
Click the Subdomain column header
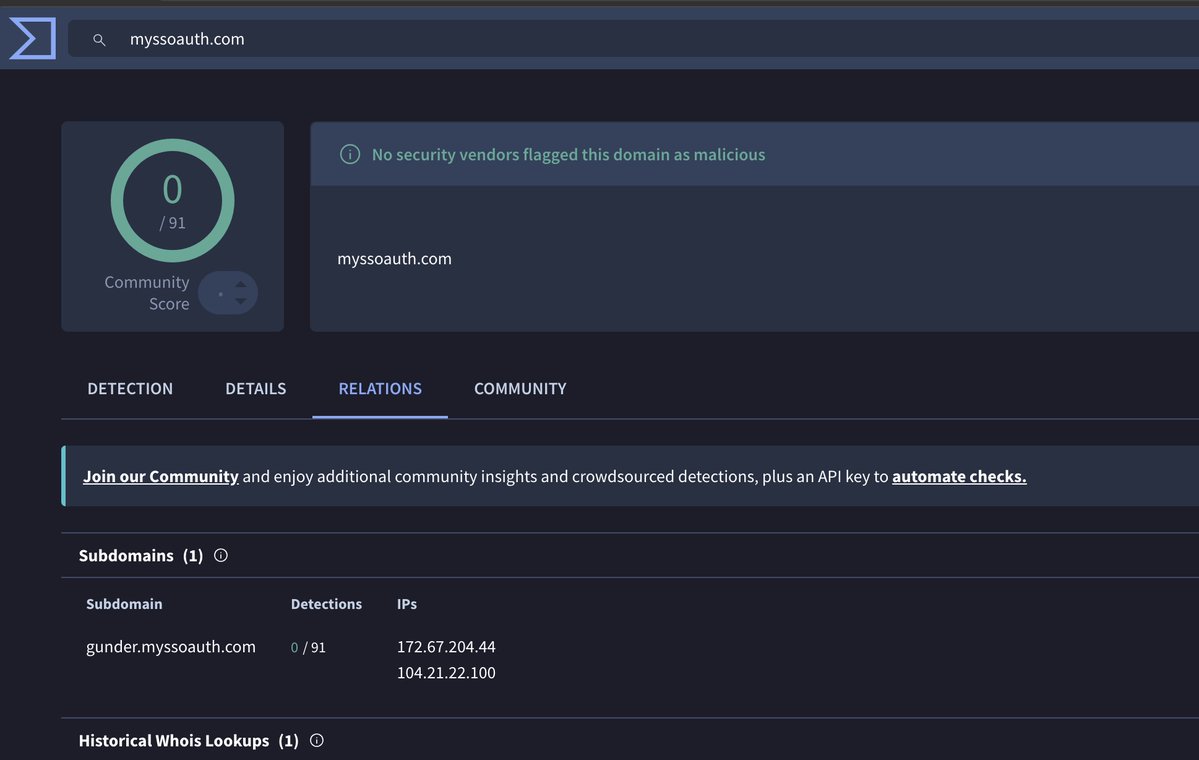(124, 604)
